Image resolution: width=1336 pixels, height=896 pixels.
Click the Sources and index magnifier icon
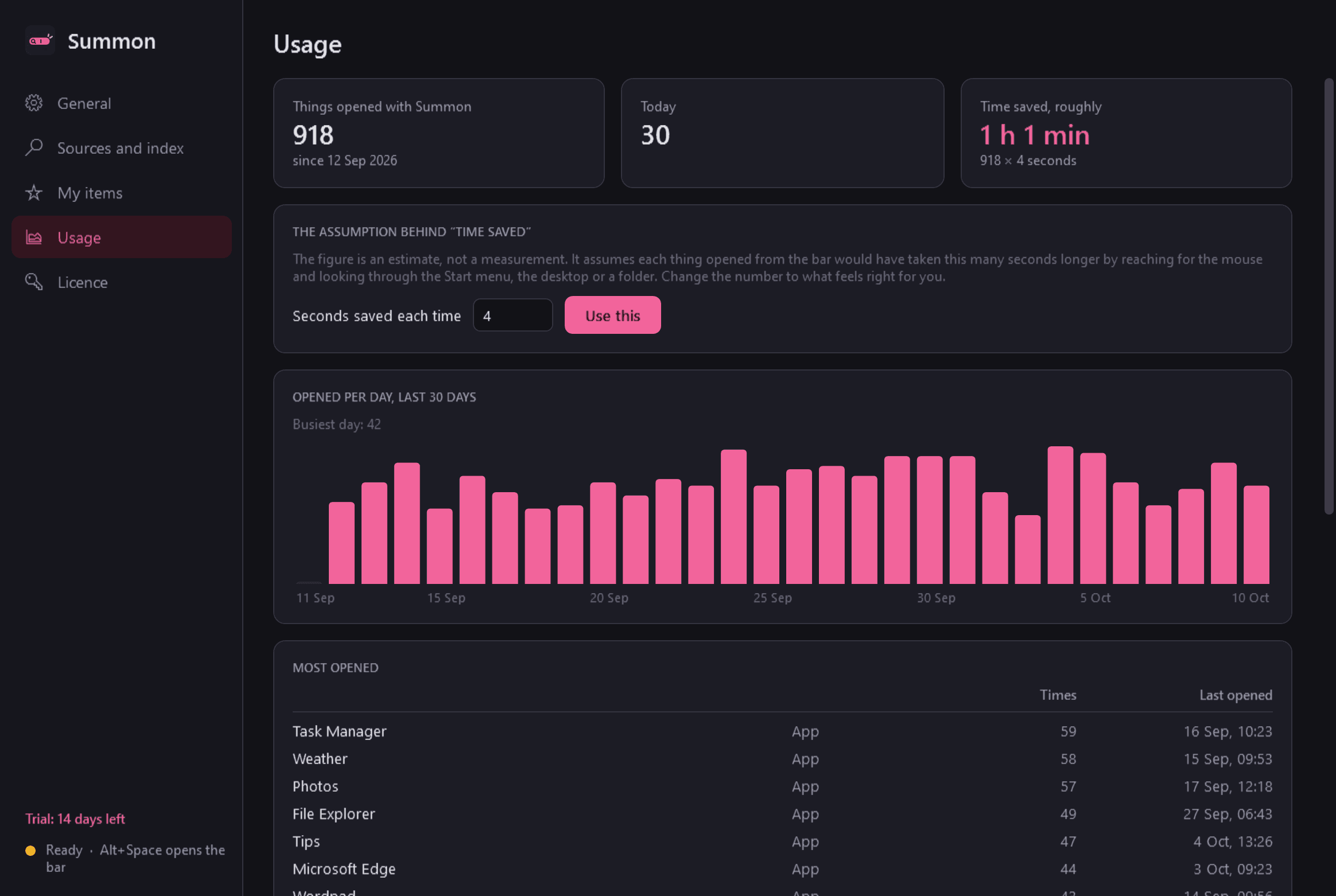[34, 148]
